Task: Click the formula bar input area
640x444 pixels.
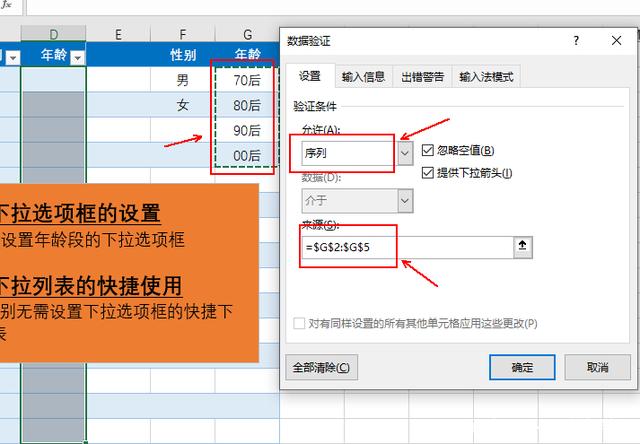Action: (x=333, y=7)
